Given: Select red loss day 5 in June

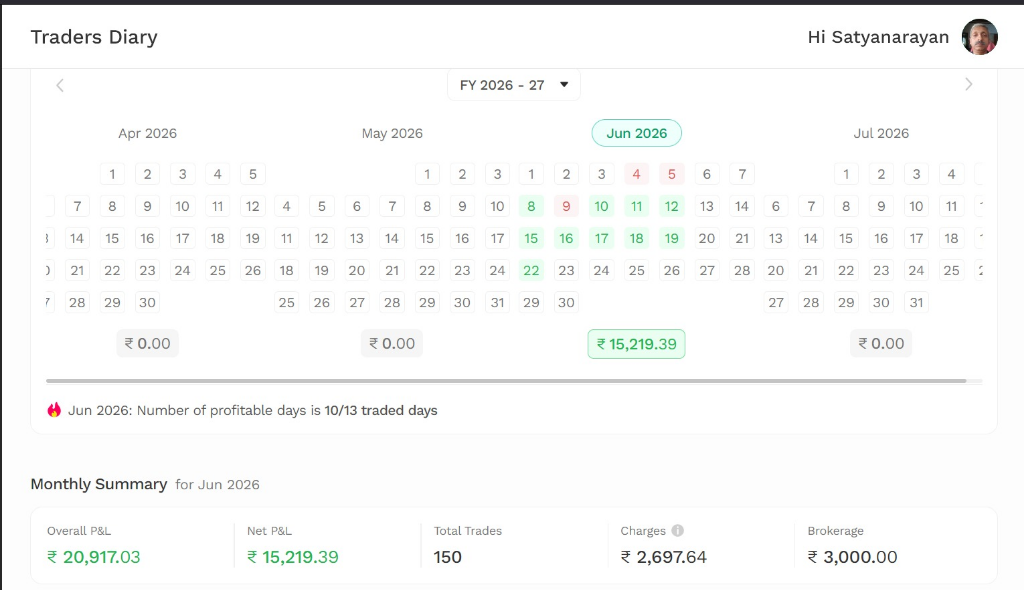Looking at the screenshot, I should 671,174.
